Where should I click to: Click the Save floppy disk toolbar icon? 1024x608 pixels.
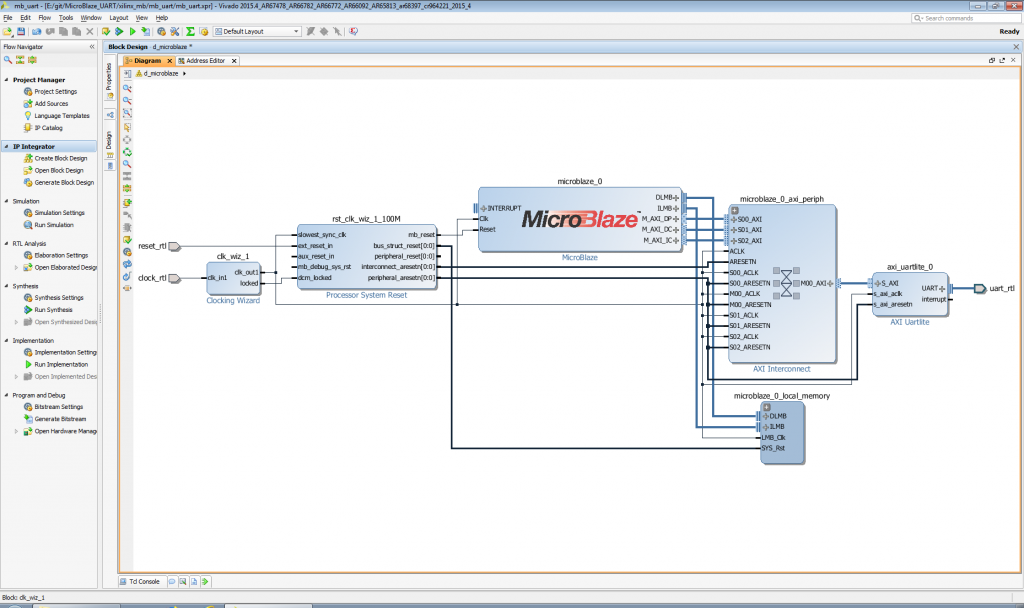point(20,31)
